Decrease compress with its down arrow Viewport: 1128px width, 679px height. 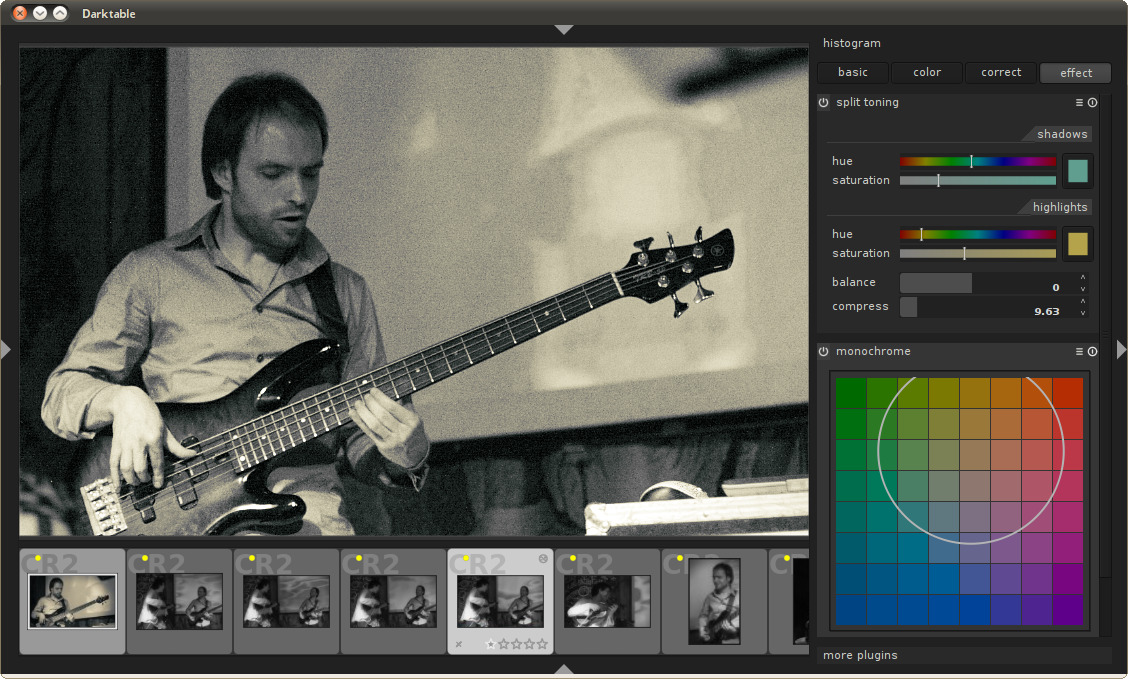click(x=1083, y=313)
